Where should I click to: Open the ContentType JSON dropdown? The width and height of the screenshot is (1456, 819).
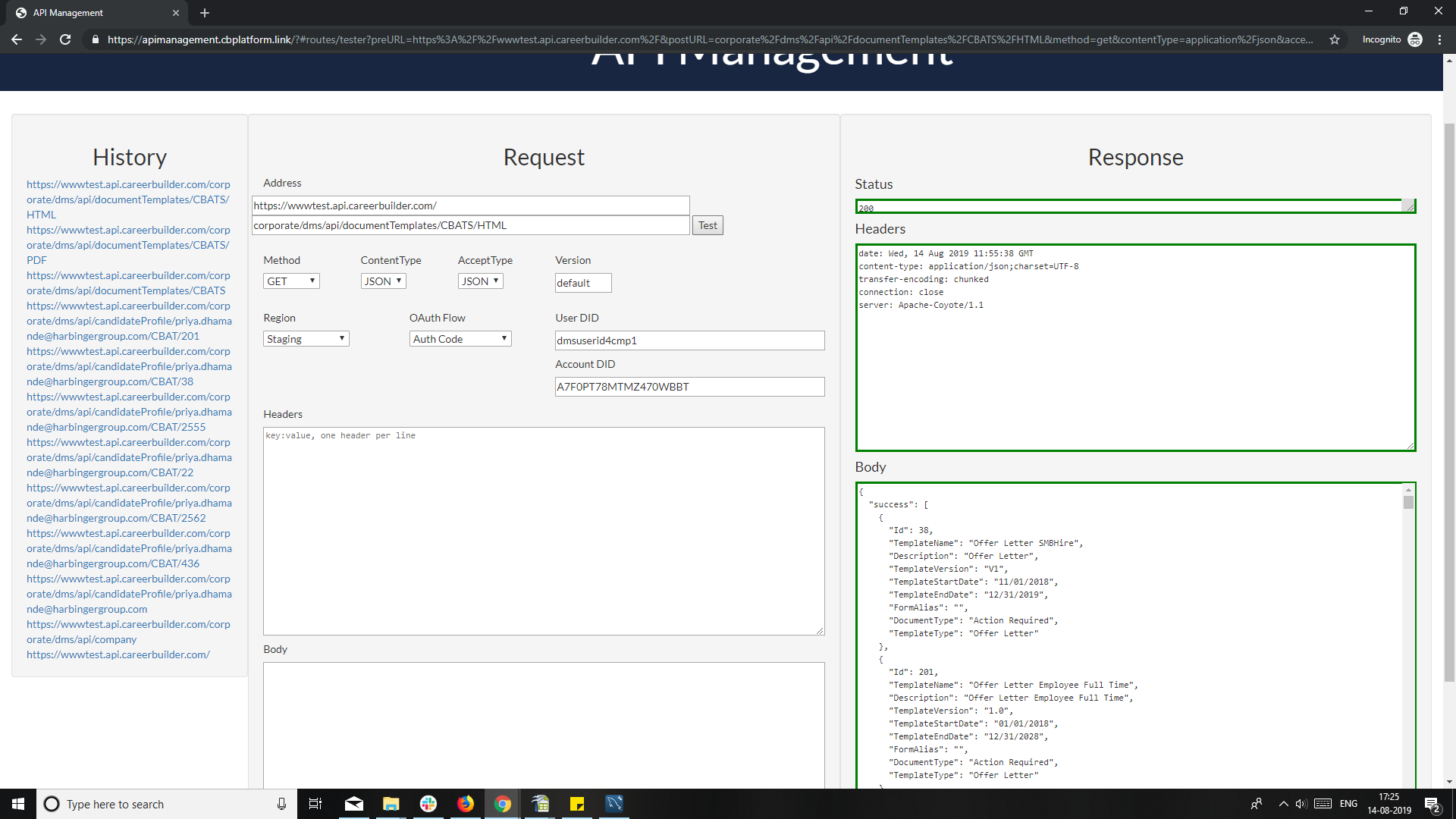tap(383, 281)
